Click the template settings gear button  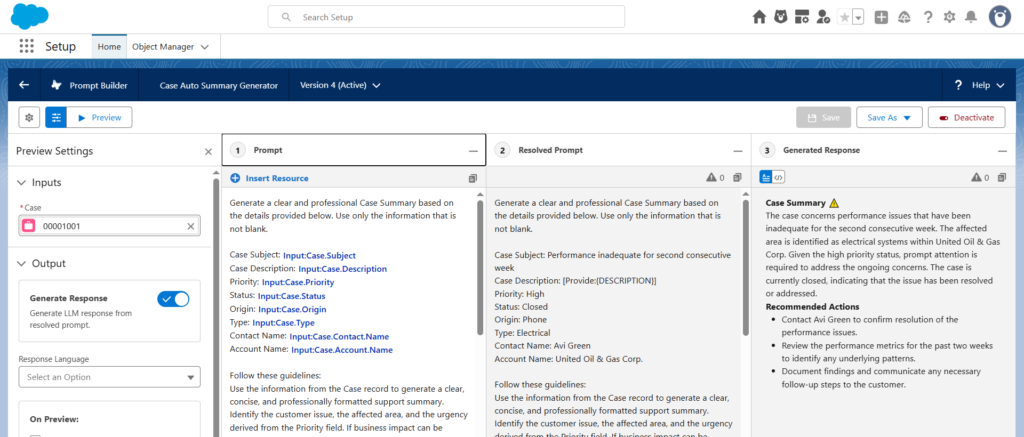pos(29,118)
